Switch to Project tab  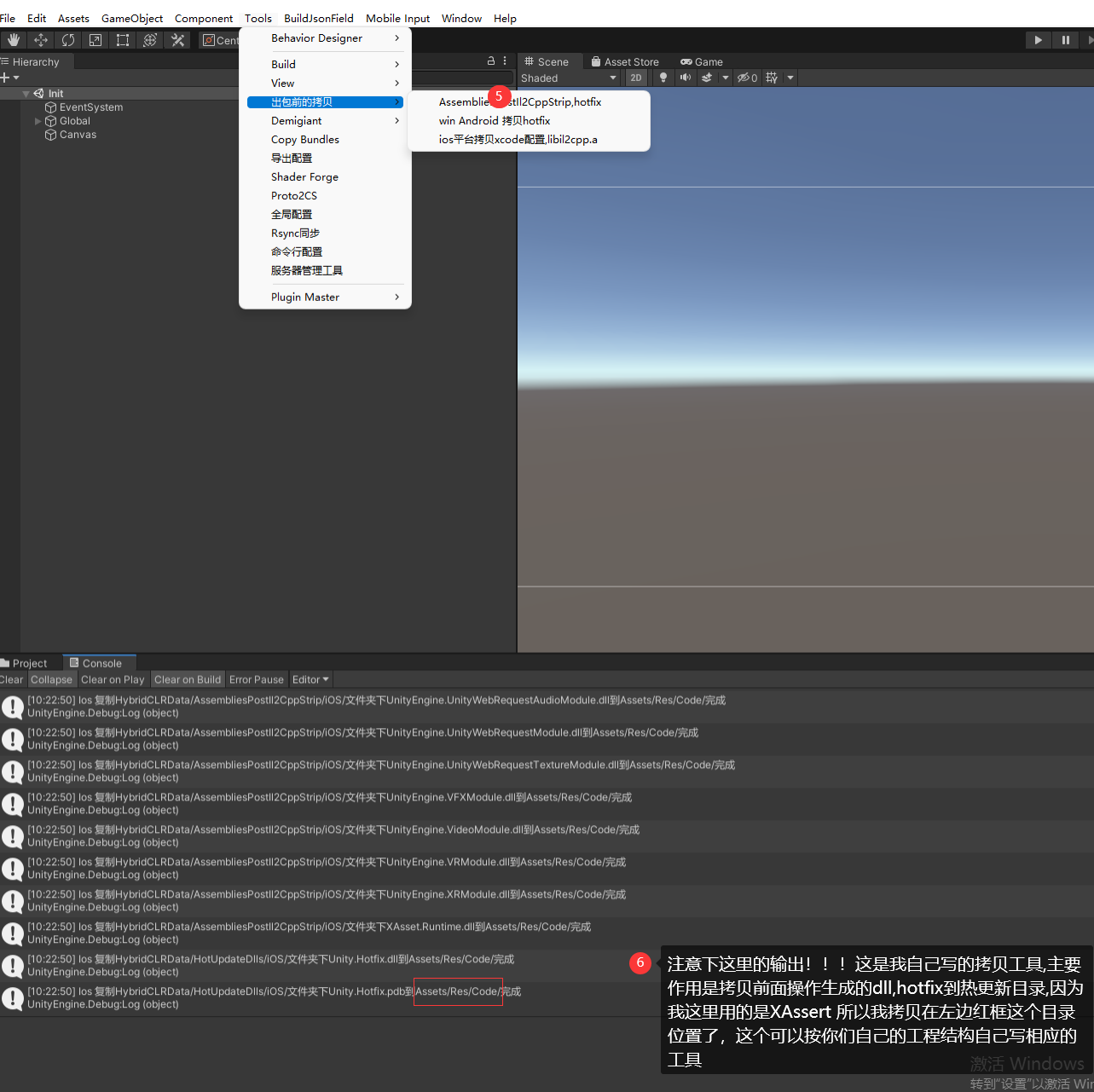[25, 663]
